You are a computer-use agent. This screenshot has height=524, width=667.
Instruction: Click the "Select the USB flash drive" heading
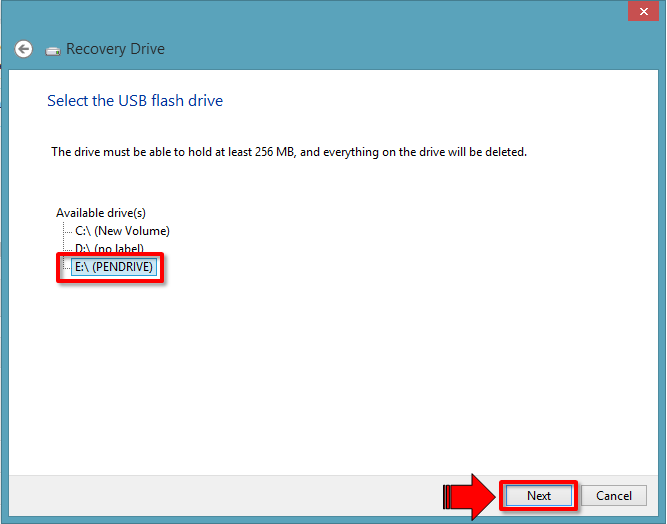coord(135,101)
